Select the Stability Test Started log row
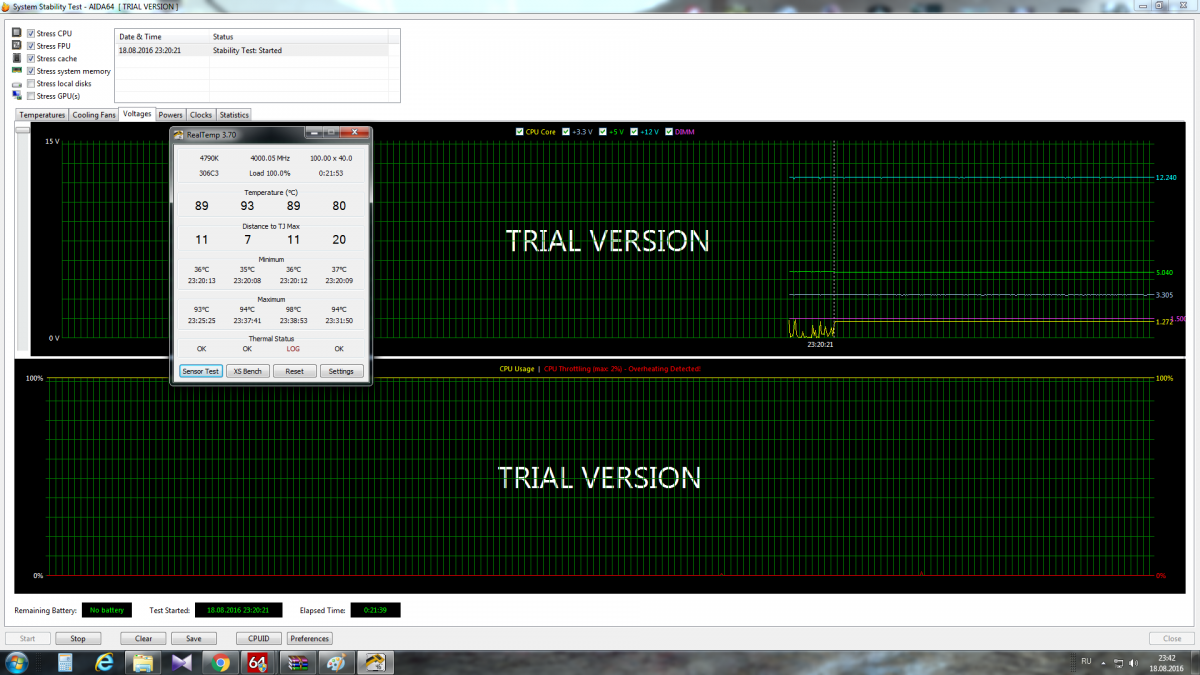 click(250, 50)
